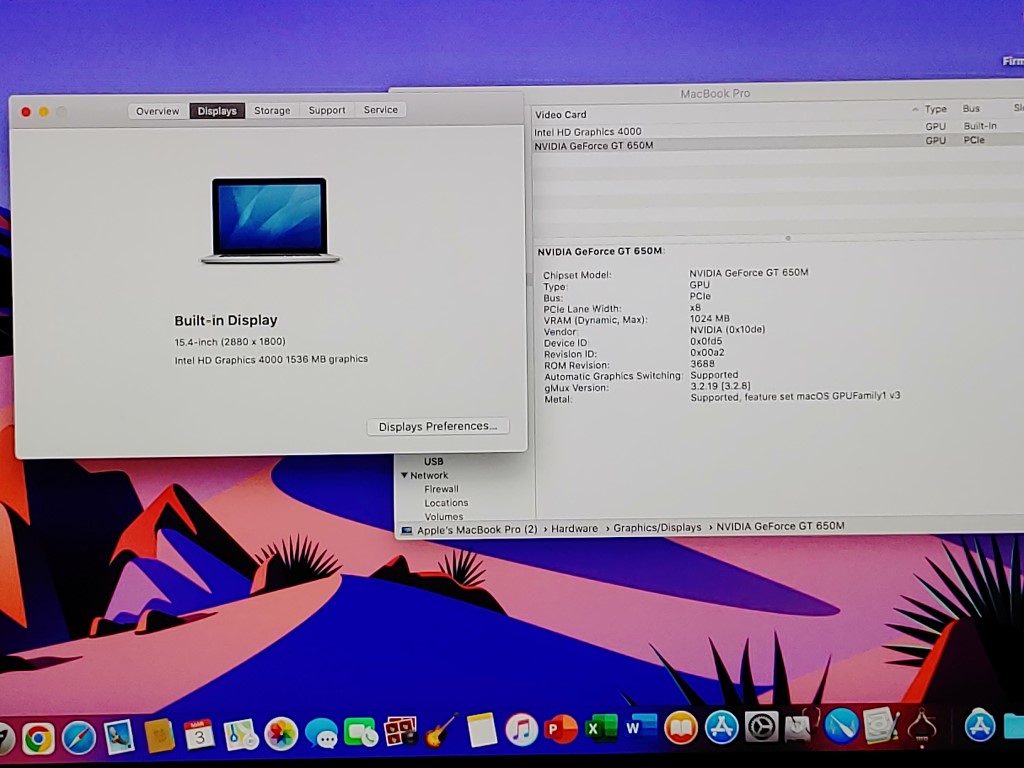This screenshot has width=1024, height=768.
Task: Open Microsoft Word from the Dock
Action: coord(641,727)
